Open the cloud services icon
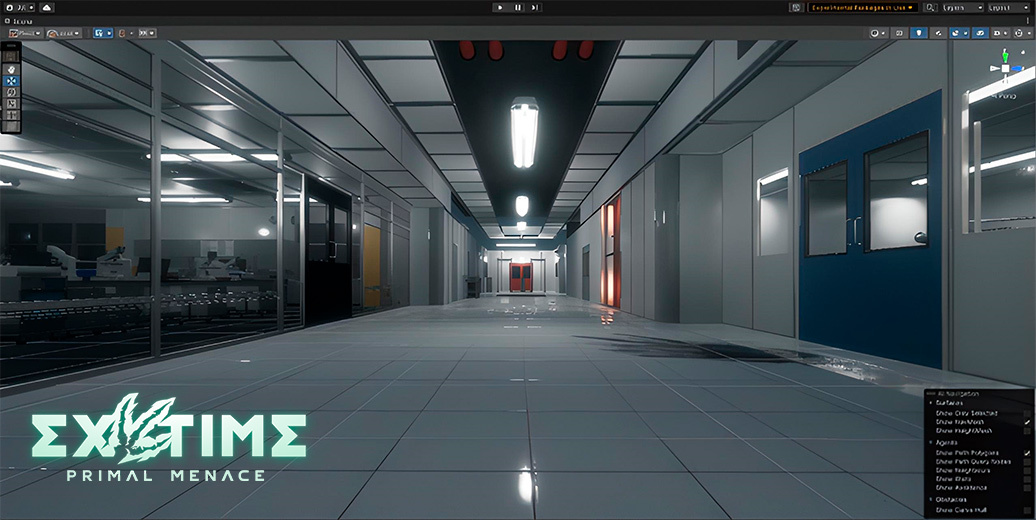The width and height of the screenshot is (1036, 520). pos(47,7)
